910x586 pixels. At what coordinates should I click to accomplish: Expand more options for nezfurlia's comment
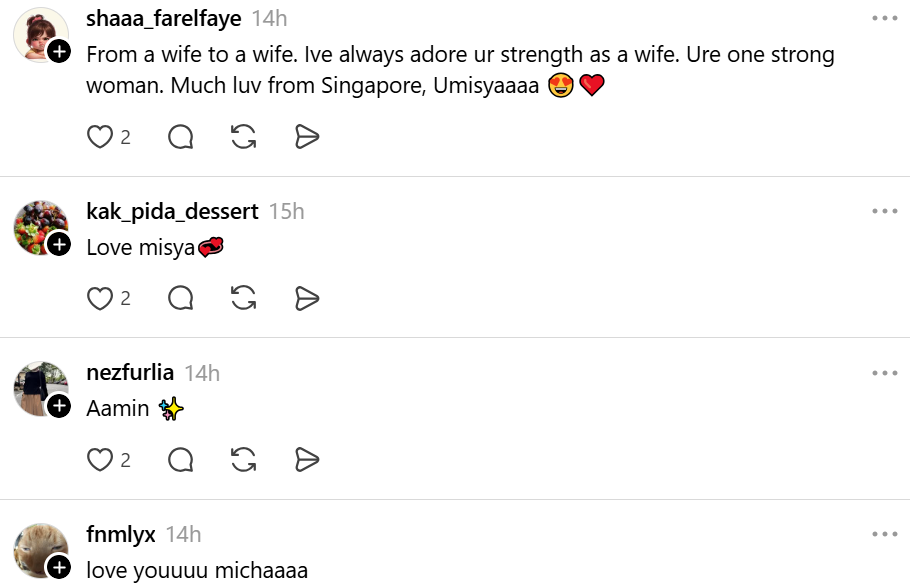pyautogui.click(x=884, y=373)
